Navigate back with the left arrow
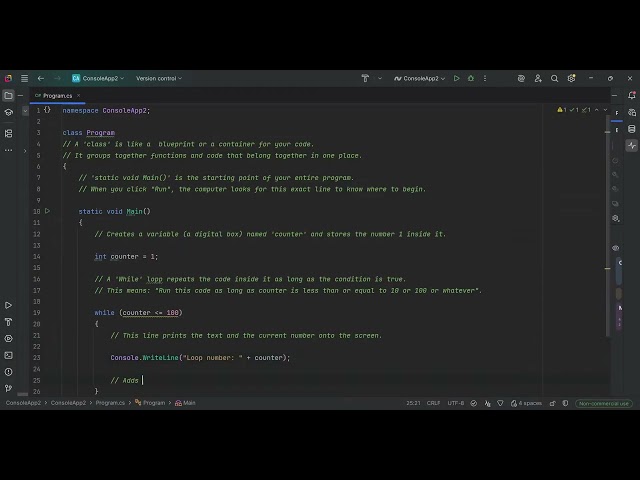Viewport: 640px width, 480px height. (x=41, y=78)
